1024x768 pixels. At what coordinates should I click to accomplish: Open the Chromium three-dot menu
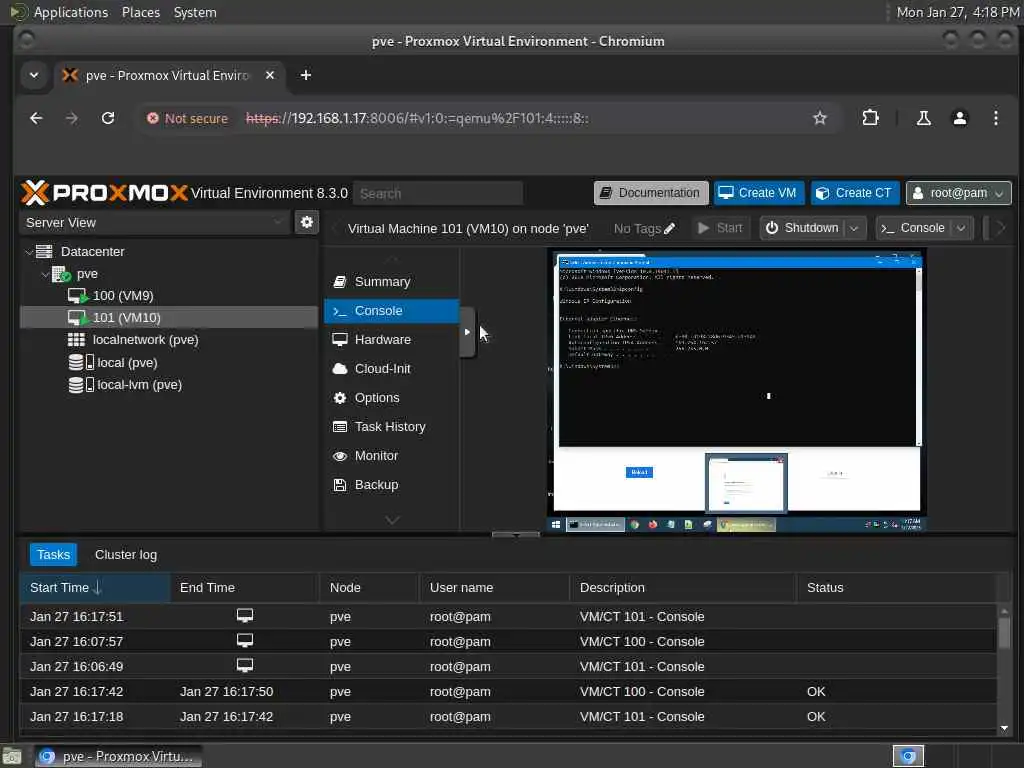click(995, 118)
